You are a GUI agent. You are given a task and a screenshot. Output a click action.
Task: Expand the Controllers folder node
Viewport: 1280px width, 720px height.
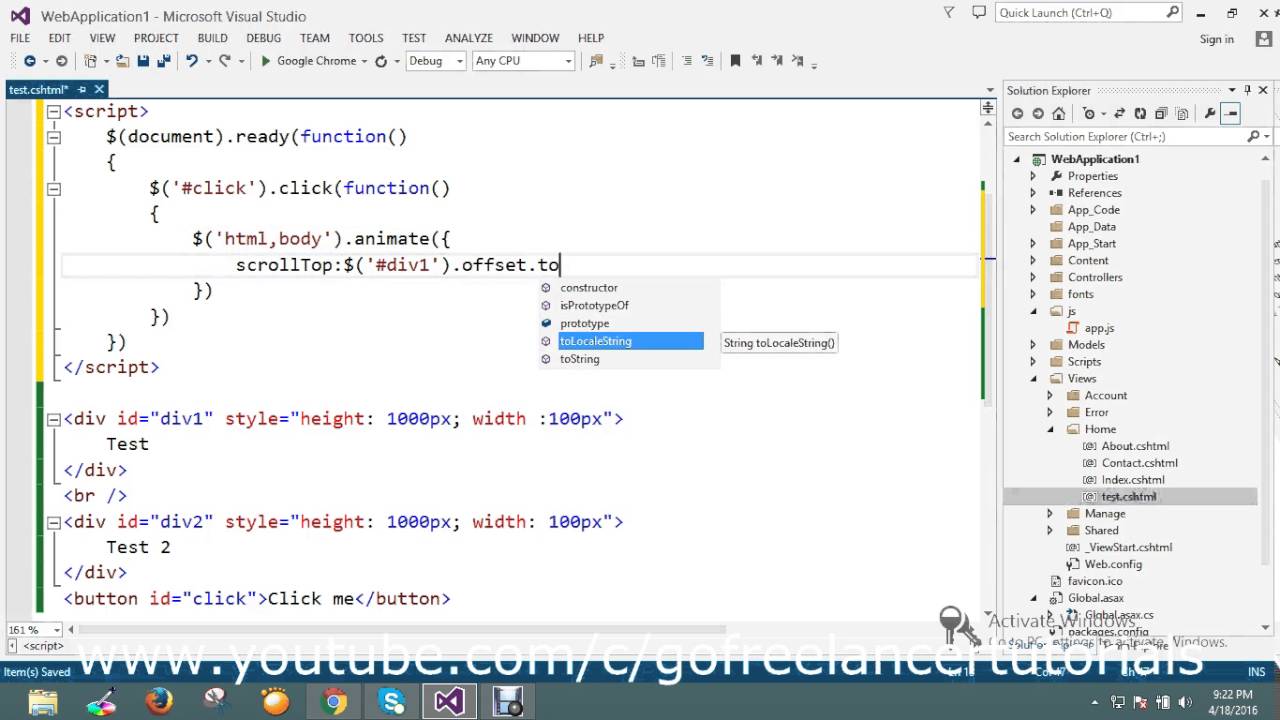(1033, 277)
